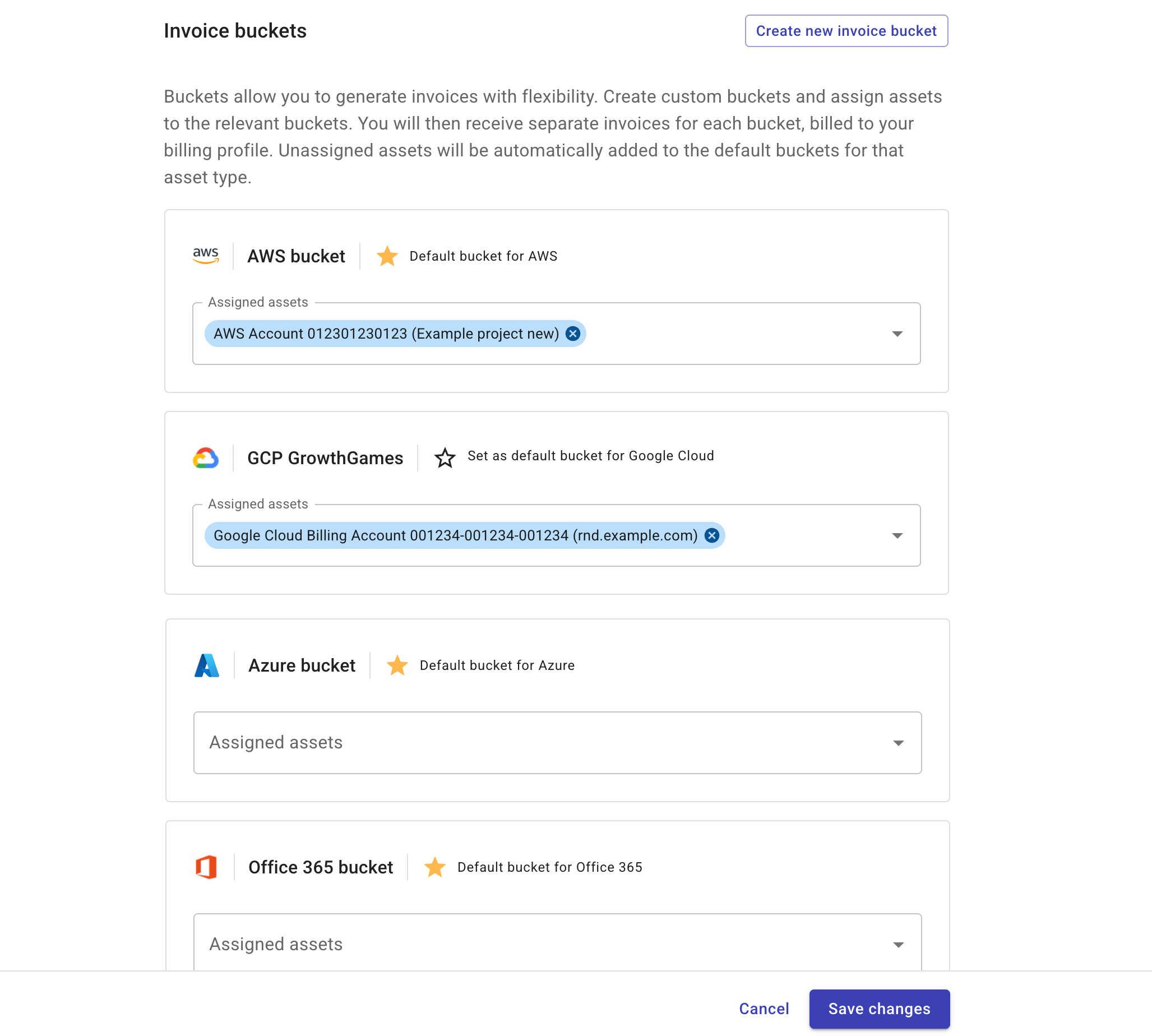Click Create new invoice bucket button
The width and height of the screenshot is (1152, 1036).
(846, 31)
